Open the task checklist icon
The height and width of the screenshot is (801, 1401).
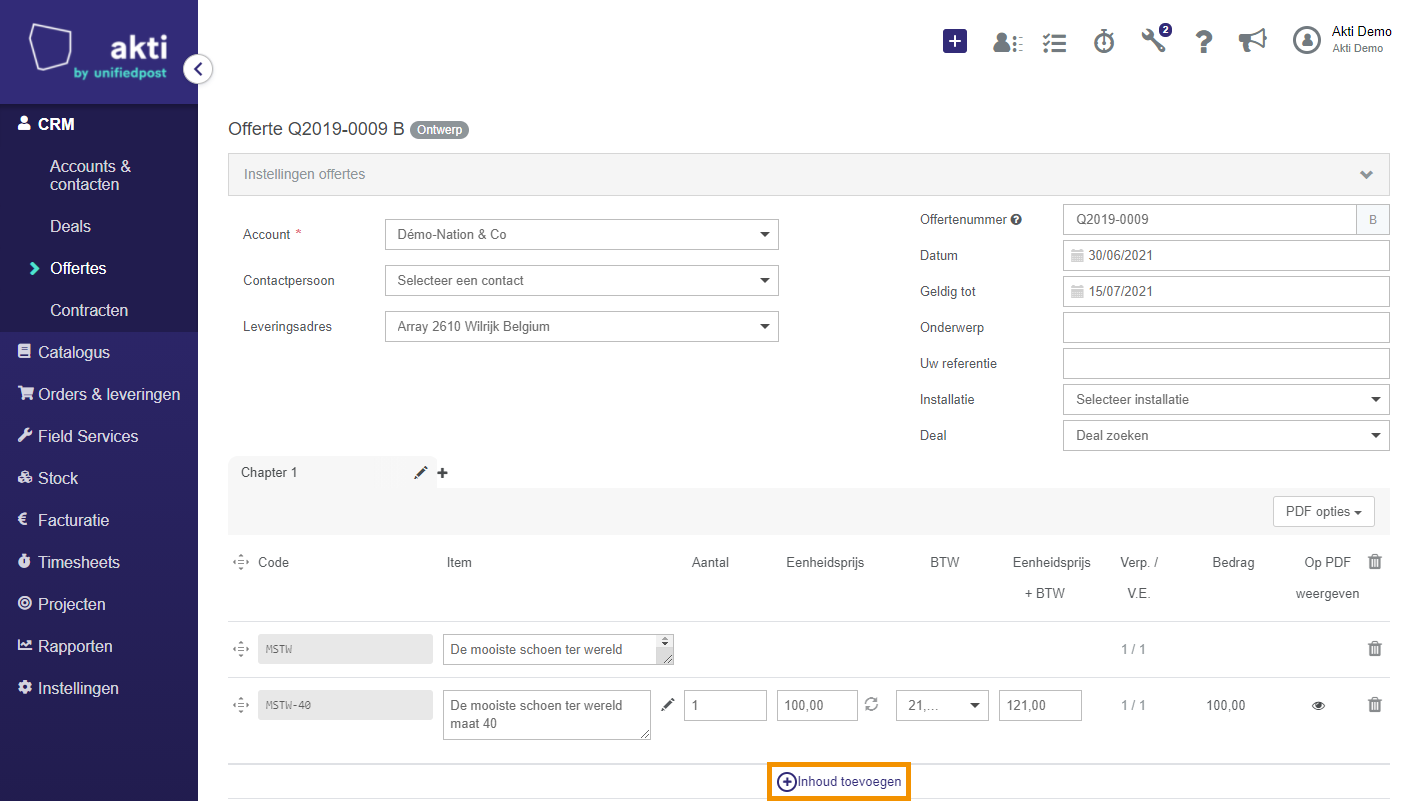coord(1054,42)
